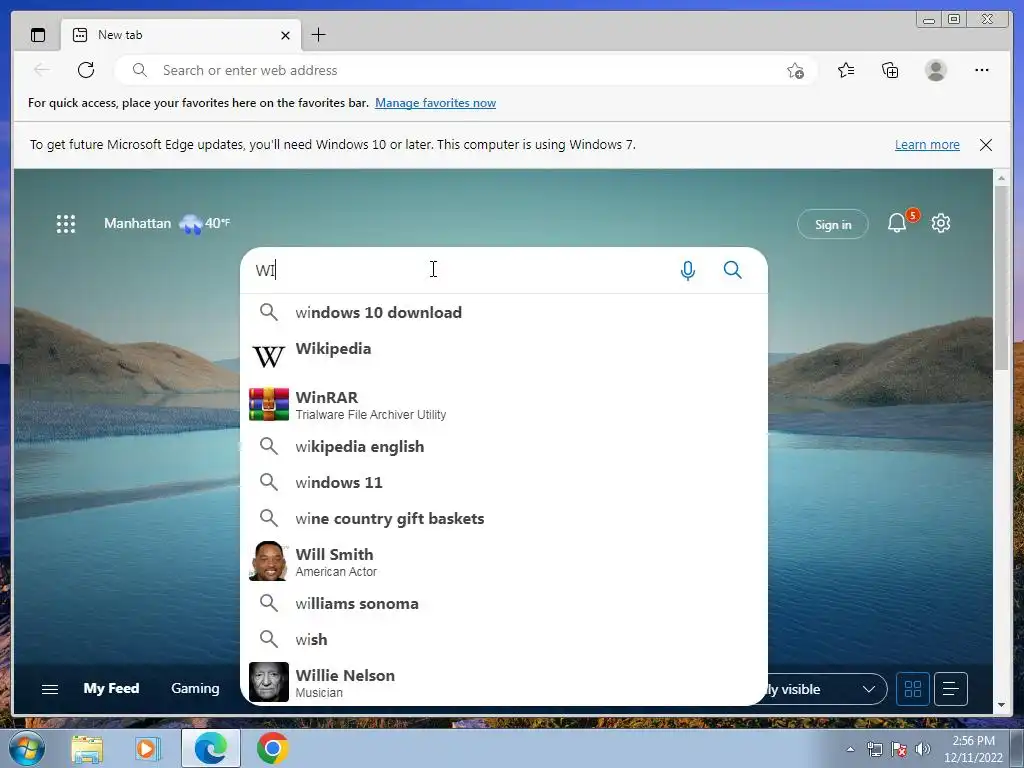Open the volume speaker tray icon

coord(922,749)
